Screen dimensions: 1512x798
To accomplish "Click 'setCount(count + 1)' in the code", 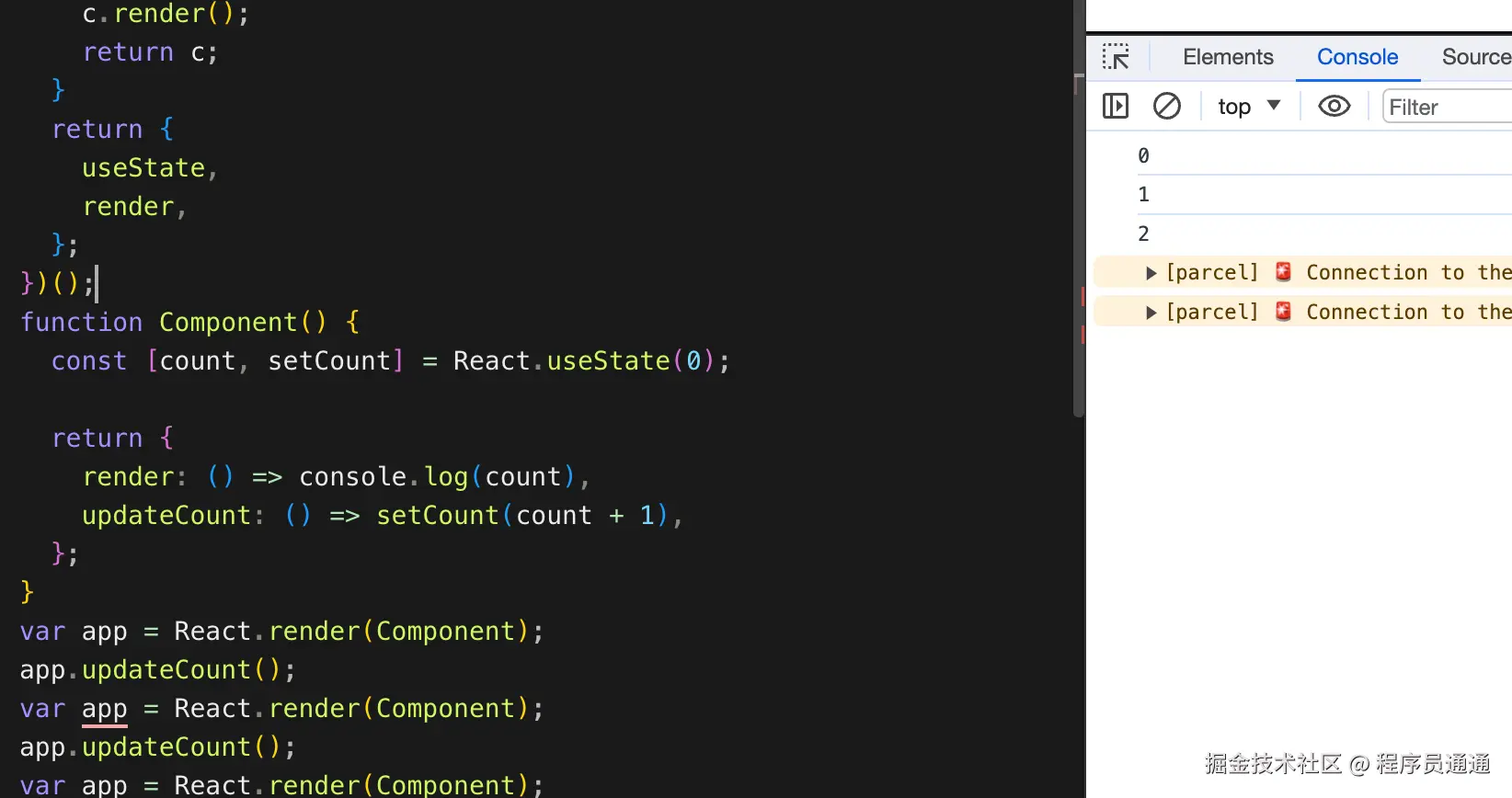I will (523, 515).
